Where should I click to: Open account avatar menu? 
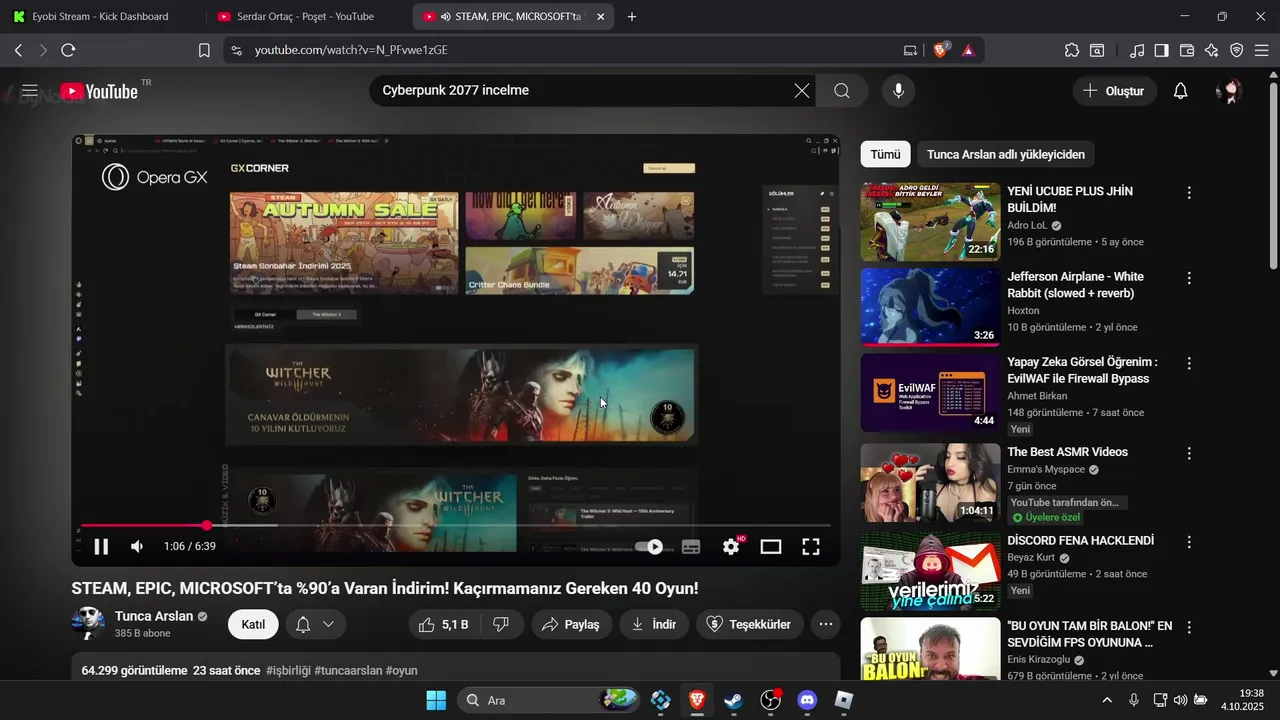1229,91
